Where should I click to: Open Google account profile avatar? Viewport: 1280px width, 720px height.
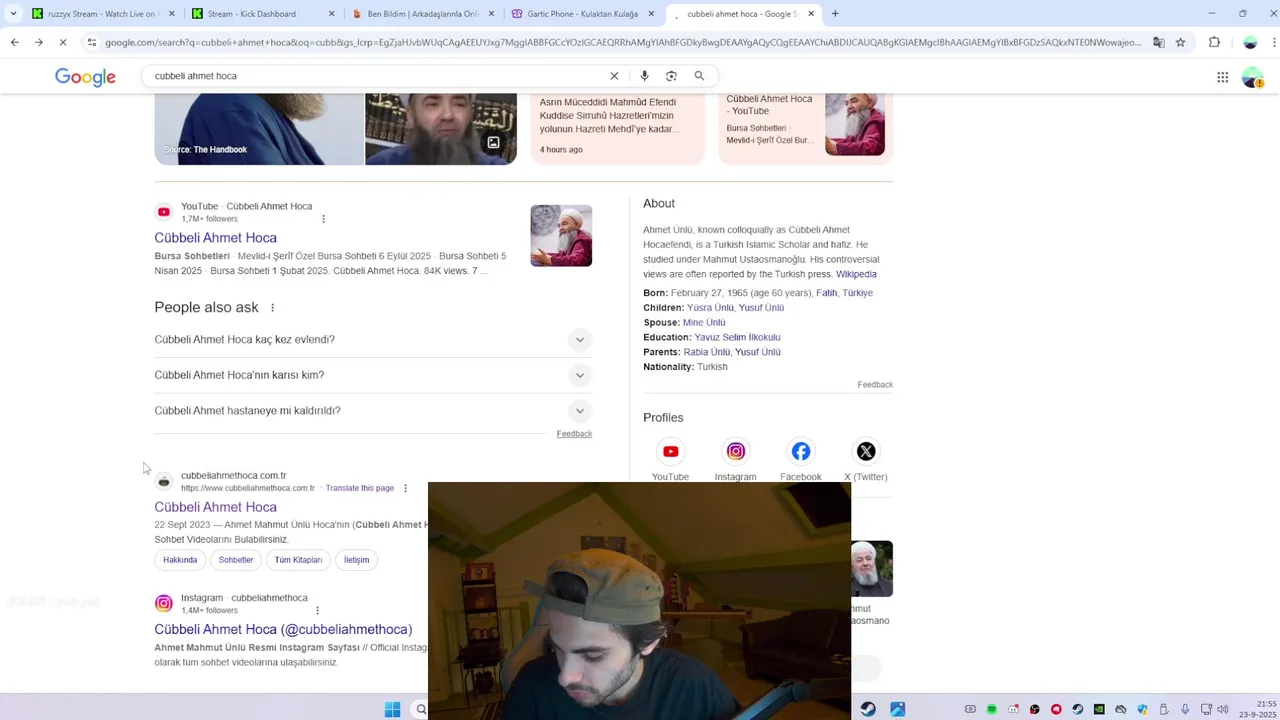point(1252,77)
